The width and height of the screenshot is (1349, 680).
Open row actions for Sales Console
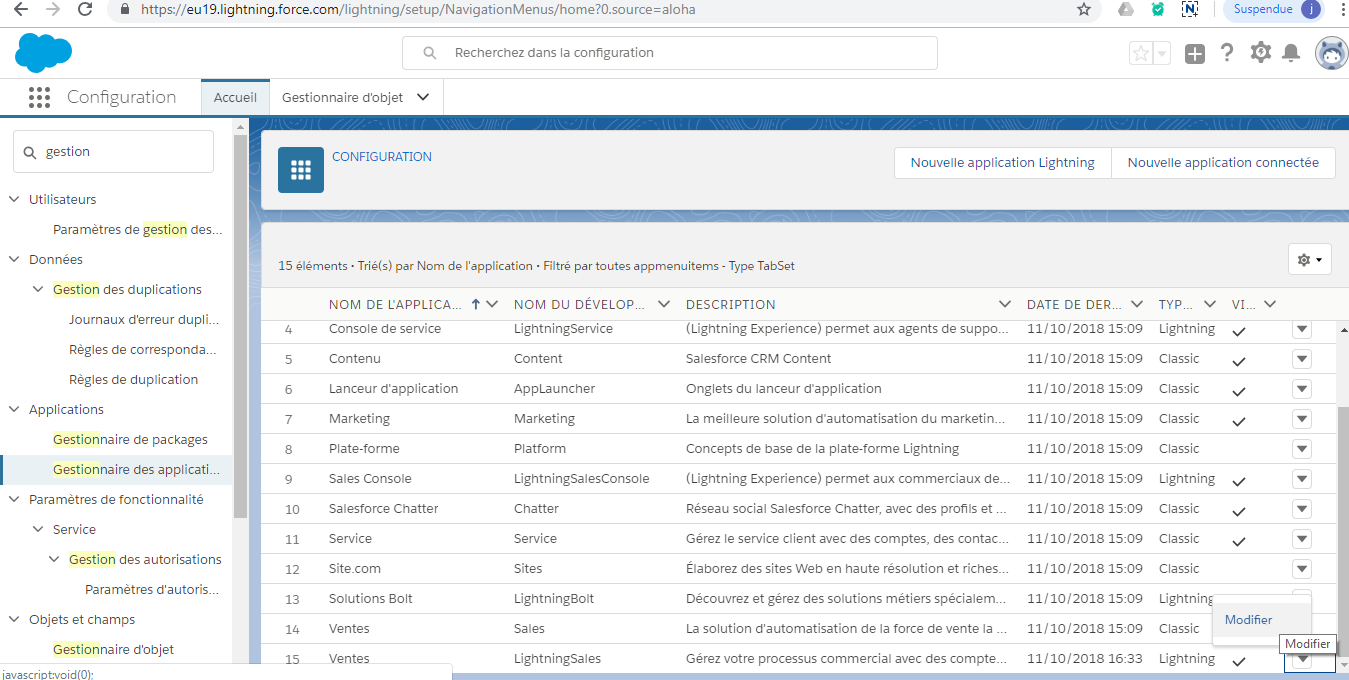[1301, 479]
